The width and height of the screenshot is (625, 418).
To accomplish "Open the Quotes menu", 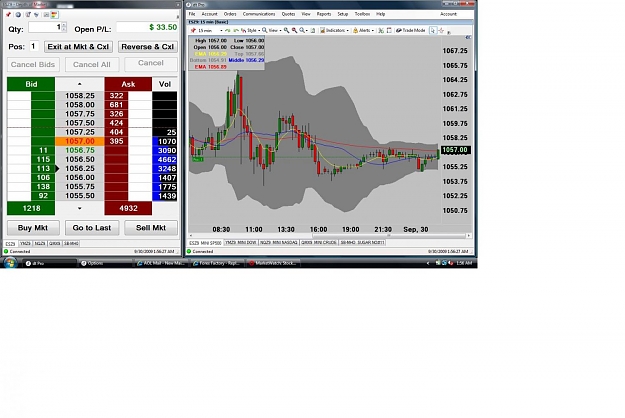I will coord(288,14).
